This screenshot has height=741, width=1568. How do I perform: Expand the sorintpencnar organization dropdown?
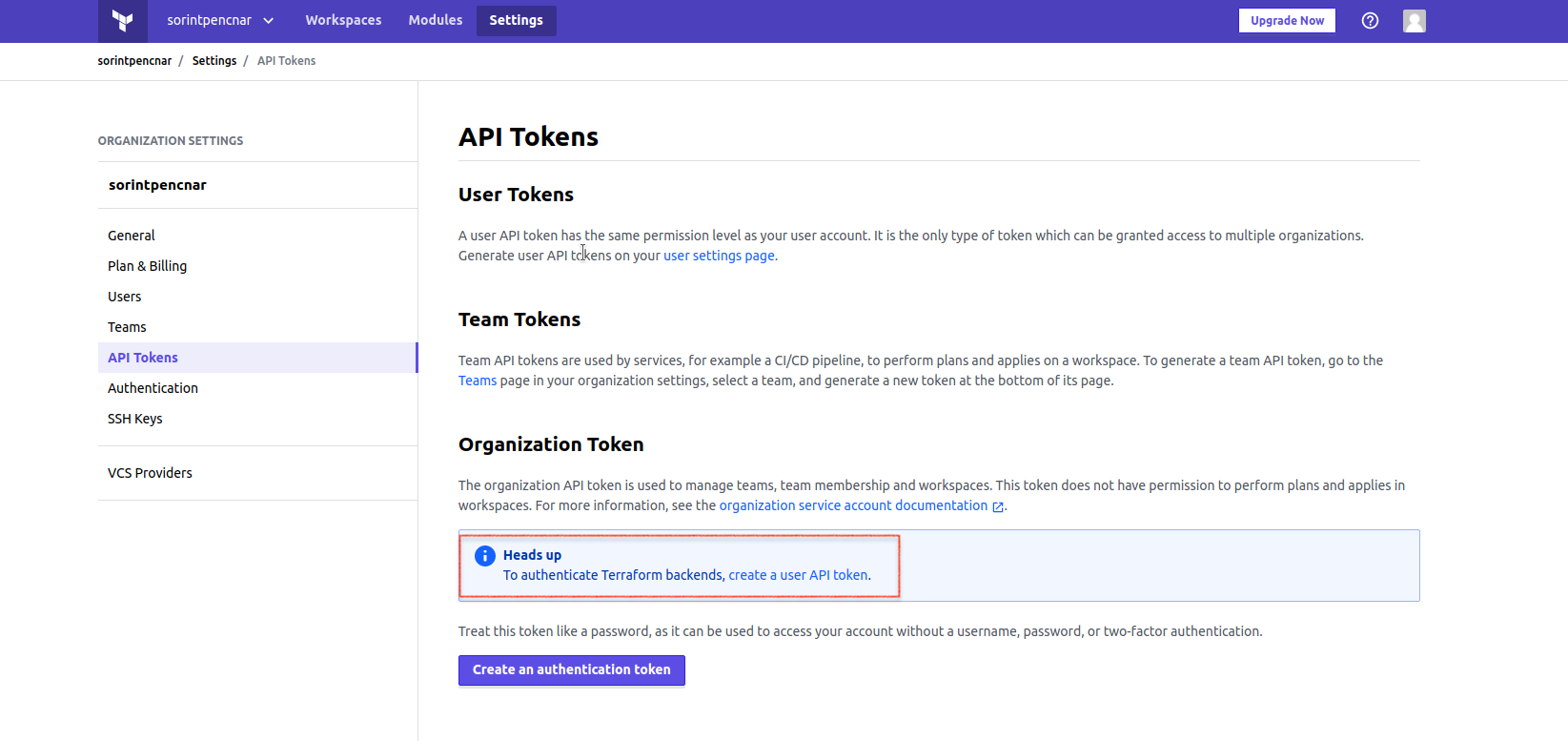coord(220,20)
